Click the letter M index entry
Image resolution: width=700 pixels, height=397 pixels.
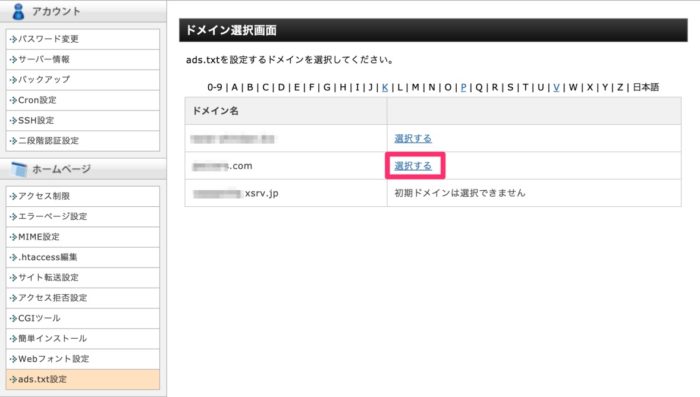[x=416, y=87]
